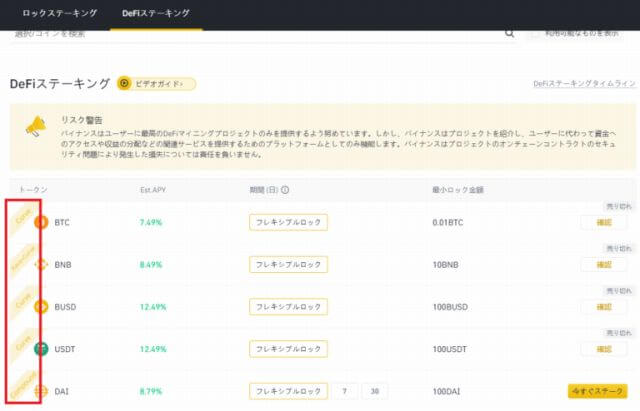Image resolution: width=640 pixels, height=411 pixels.
Task: Click the リスク警告 heading
Action: (x=82, y=120)
